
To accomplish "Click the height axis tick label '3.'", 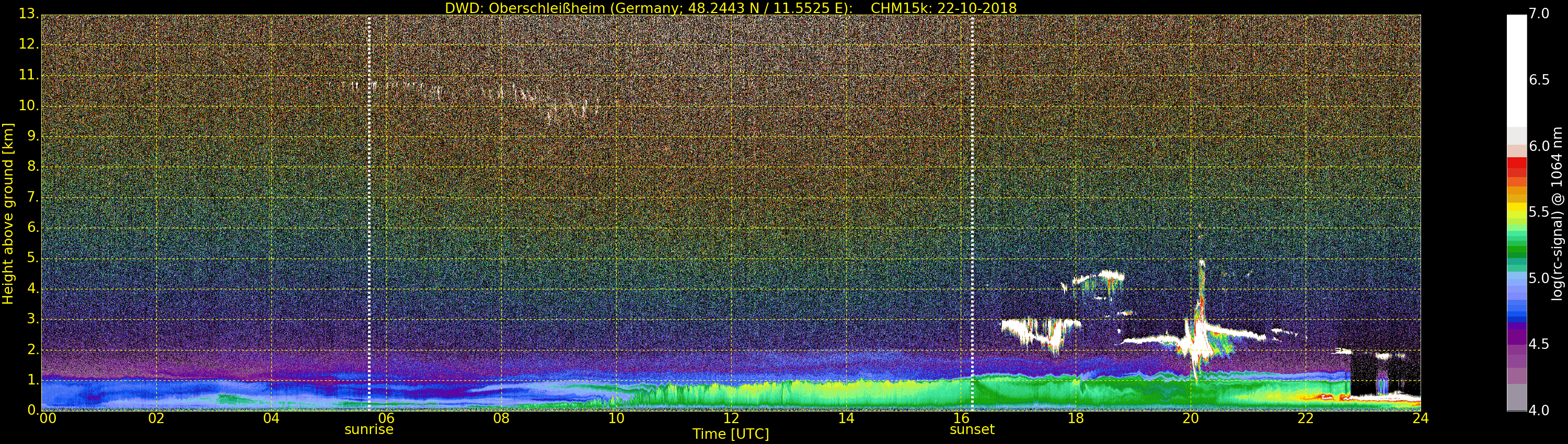I will point(33,319).
